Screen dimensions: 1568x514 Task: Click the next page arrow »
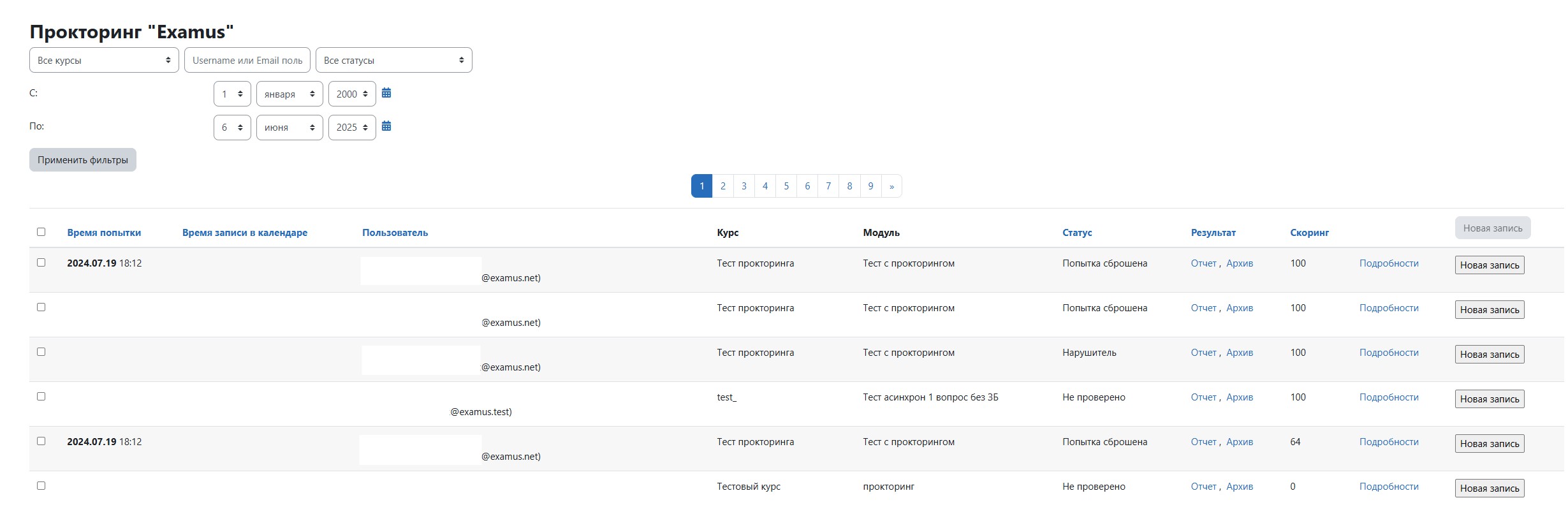(x=891, y=186)
